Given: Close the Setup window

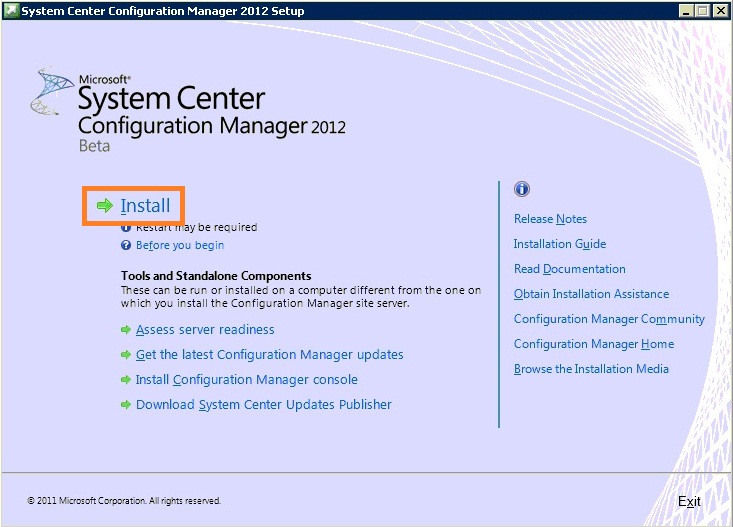Looking at the screenshot, I should (x=720, y=10).
